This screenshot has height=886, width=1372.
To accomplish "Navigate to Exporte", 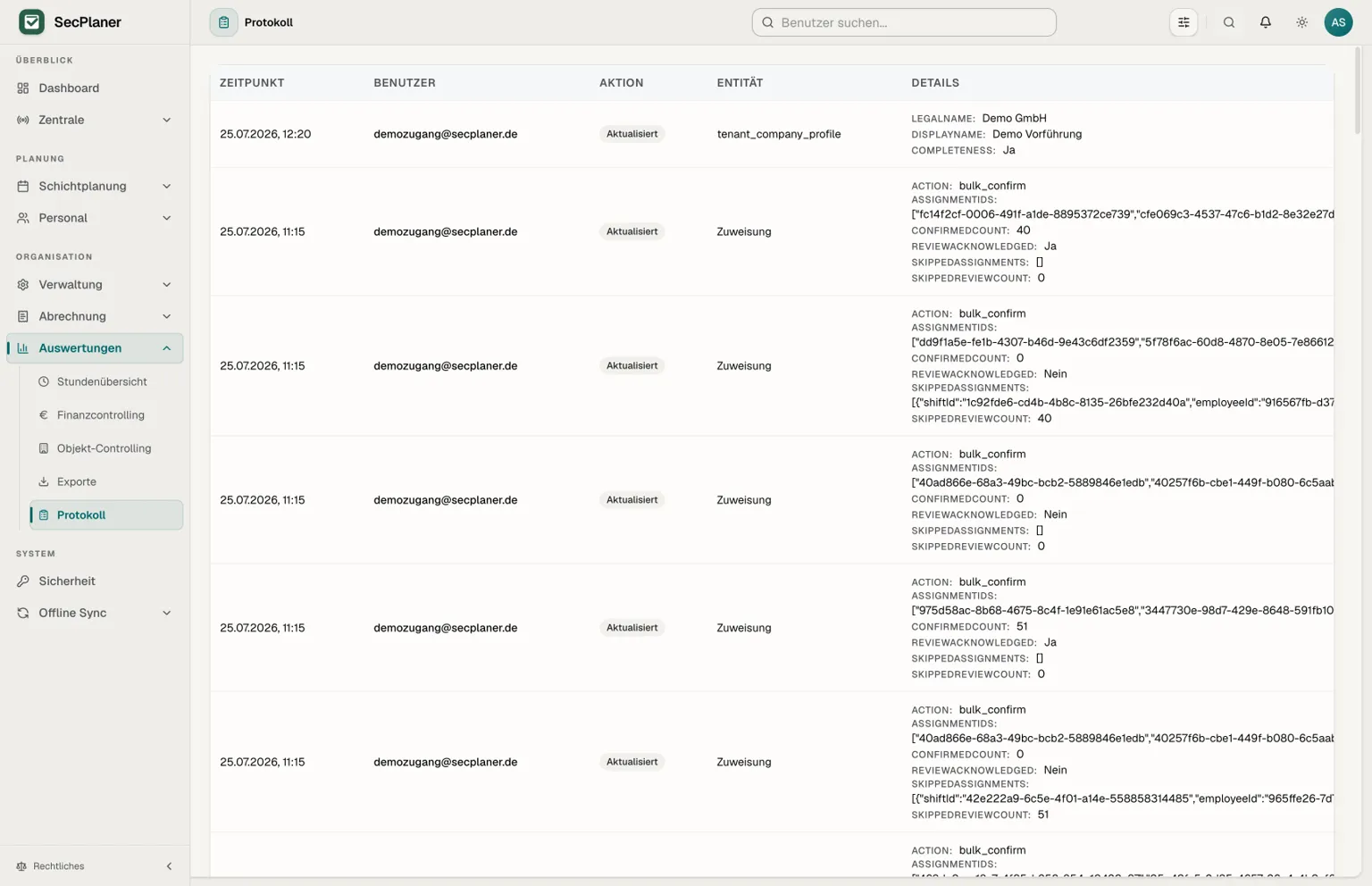I will click(106, 481).
